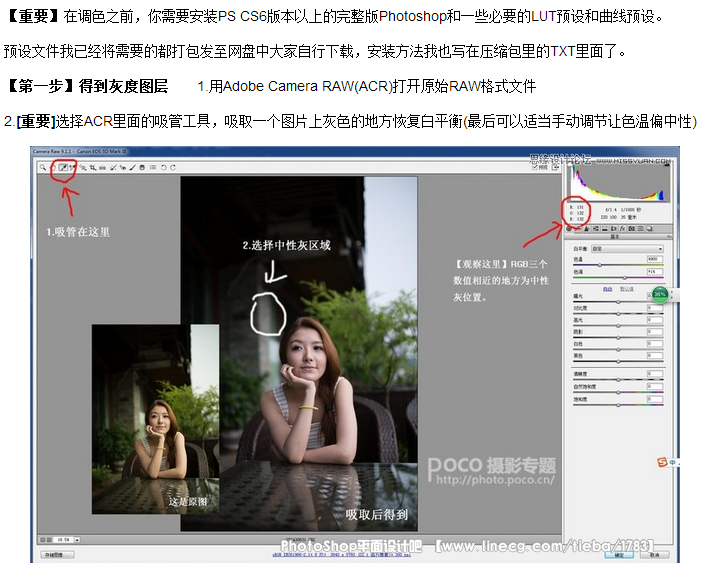Open the Presets panel tab icon
The image size is (704, 563).
pos(640,229)
